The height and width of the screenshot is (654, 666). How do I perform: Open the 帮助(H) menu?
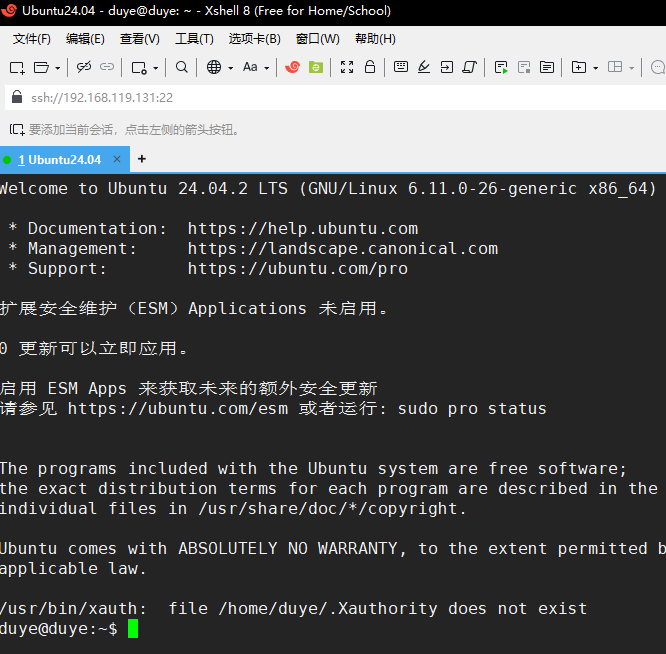pyautogui.click(x=375, y=39)
